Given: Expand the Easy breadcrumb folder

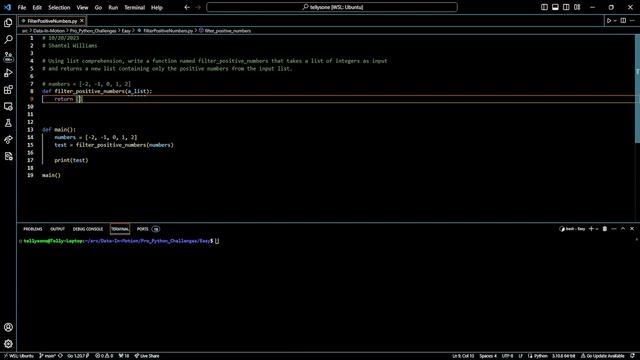Looking at the screenshot, I should (126, 31).
